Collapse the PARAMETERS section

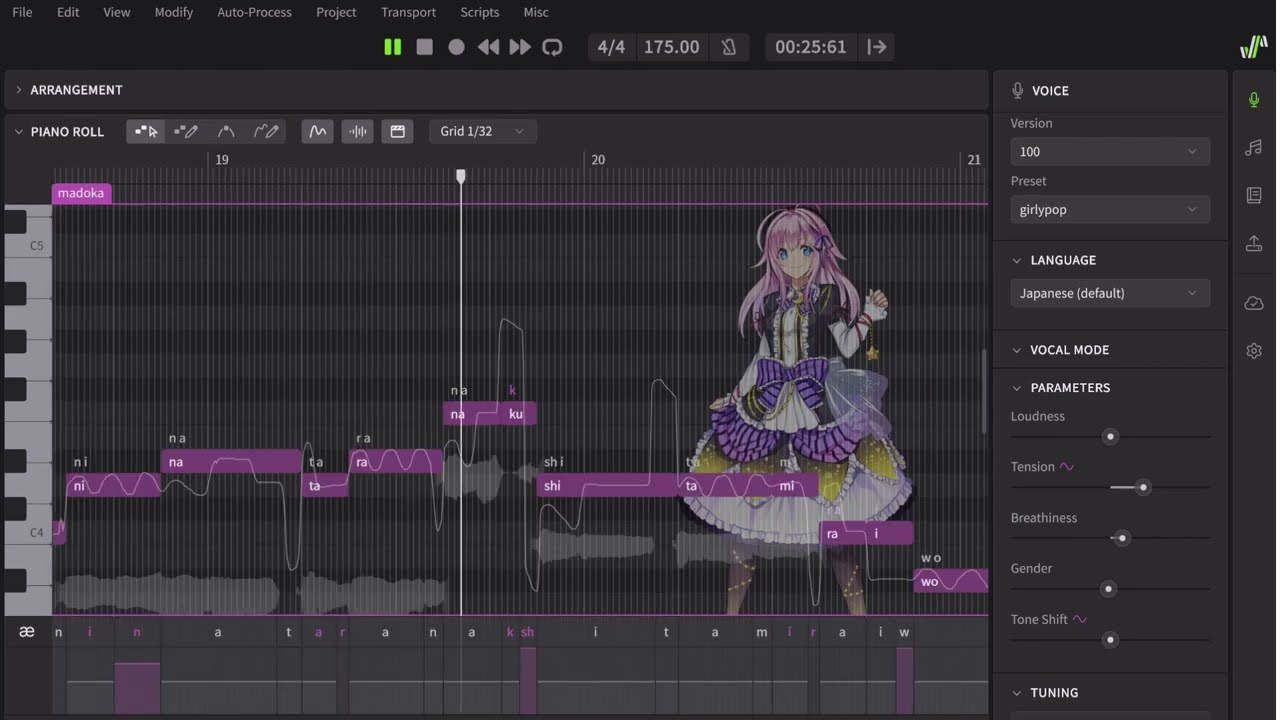point(1018,388)
